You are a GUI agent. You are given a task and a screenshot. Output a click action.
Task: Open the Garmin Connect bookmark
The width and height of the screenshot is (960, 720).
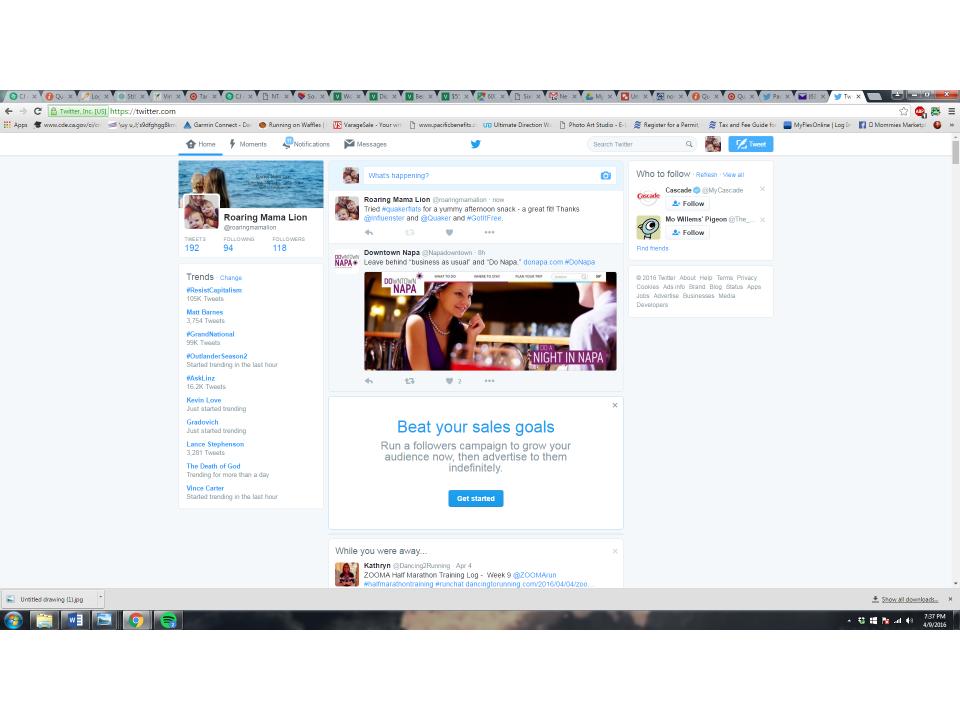[217, 125]
